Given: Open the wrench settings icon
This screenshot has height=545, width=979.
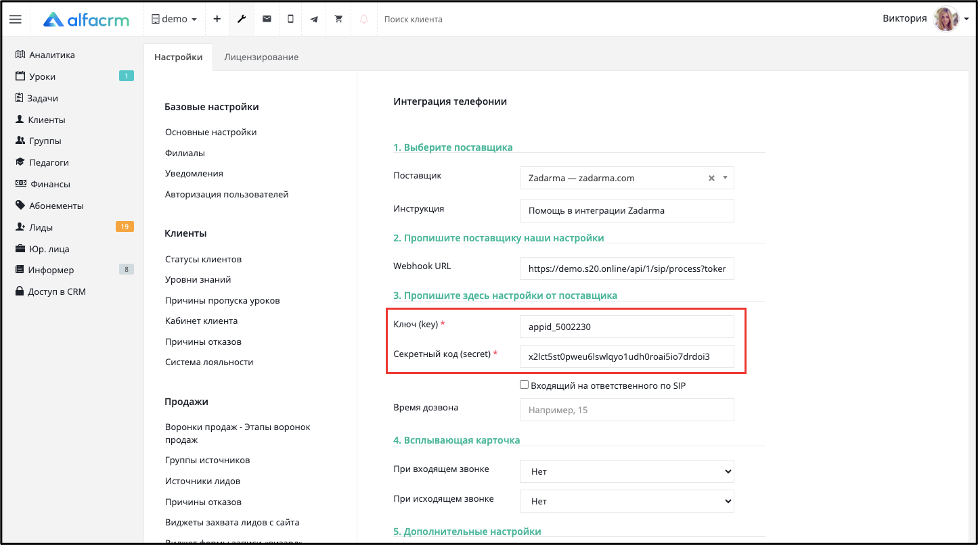Looking at the screenshot, I should 242,19.
